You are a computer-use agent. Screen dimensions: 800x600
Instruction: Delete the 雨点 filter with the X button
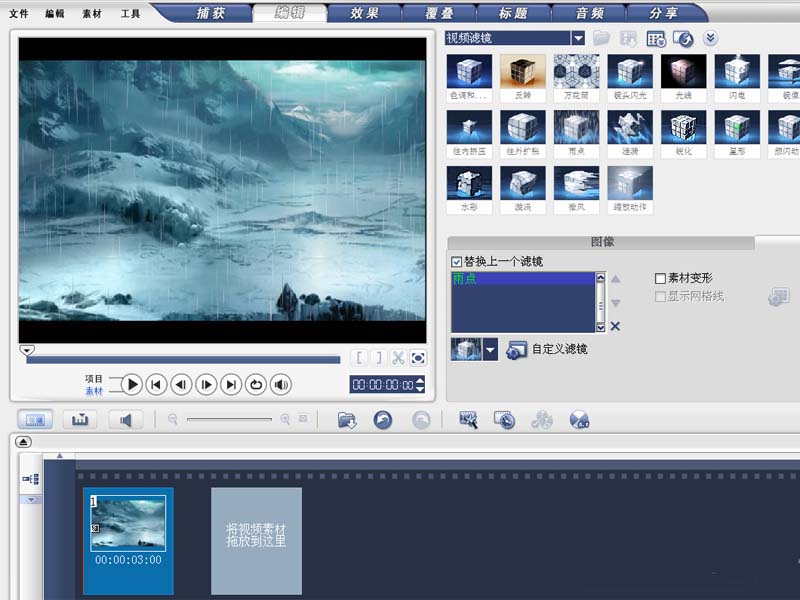click(x=615, y=327)
